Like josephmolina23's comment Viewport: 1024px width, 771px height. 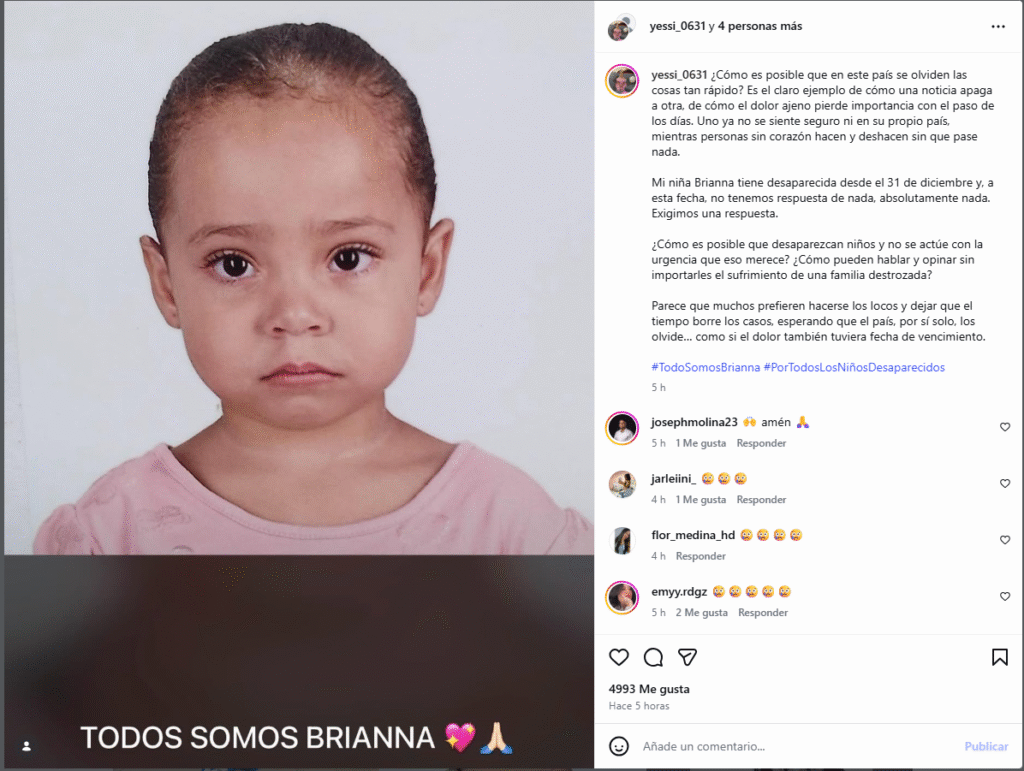click(1005, 427)
